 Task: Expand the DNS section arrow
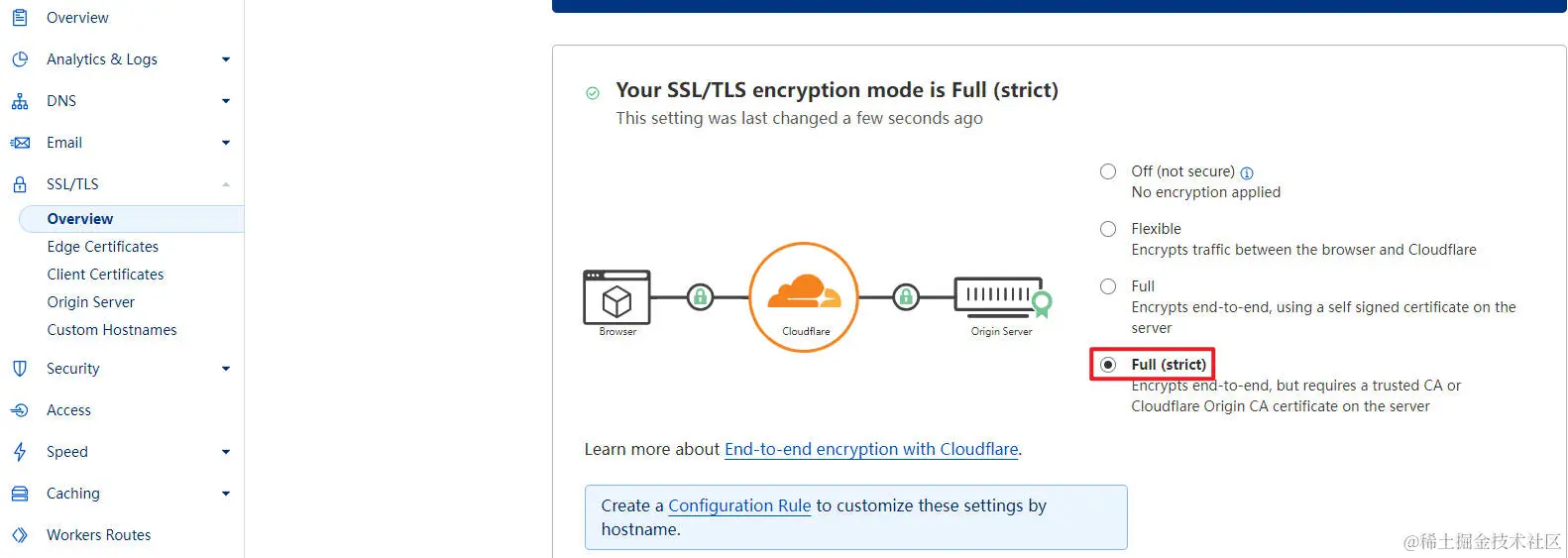[226, 101]
